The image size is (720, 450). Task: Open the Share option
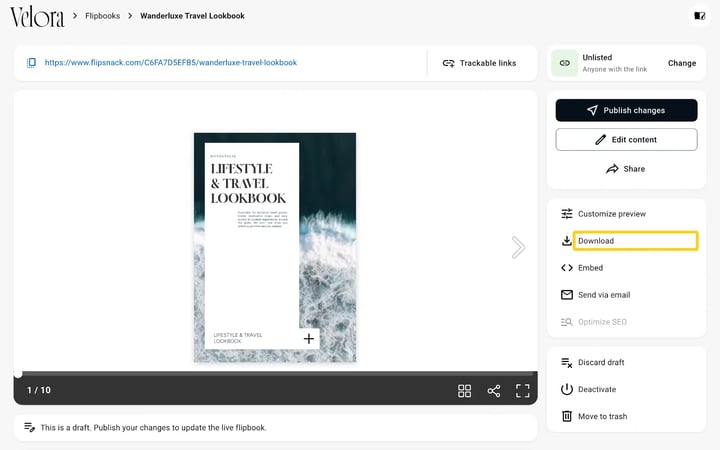(x=625, y=169)
